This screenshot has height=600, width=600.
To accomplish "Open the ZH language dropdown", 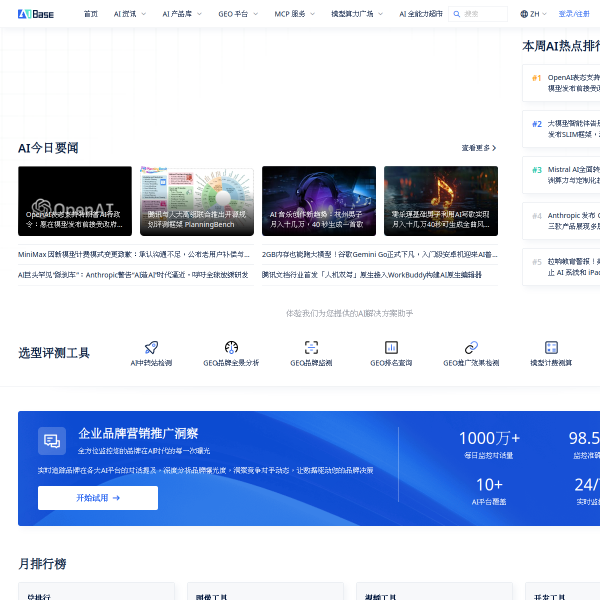I will (533, 14).
